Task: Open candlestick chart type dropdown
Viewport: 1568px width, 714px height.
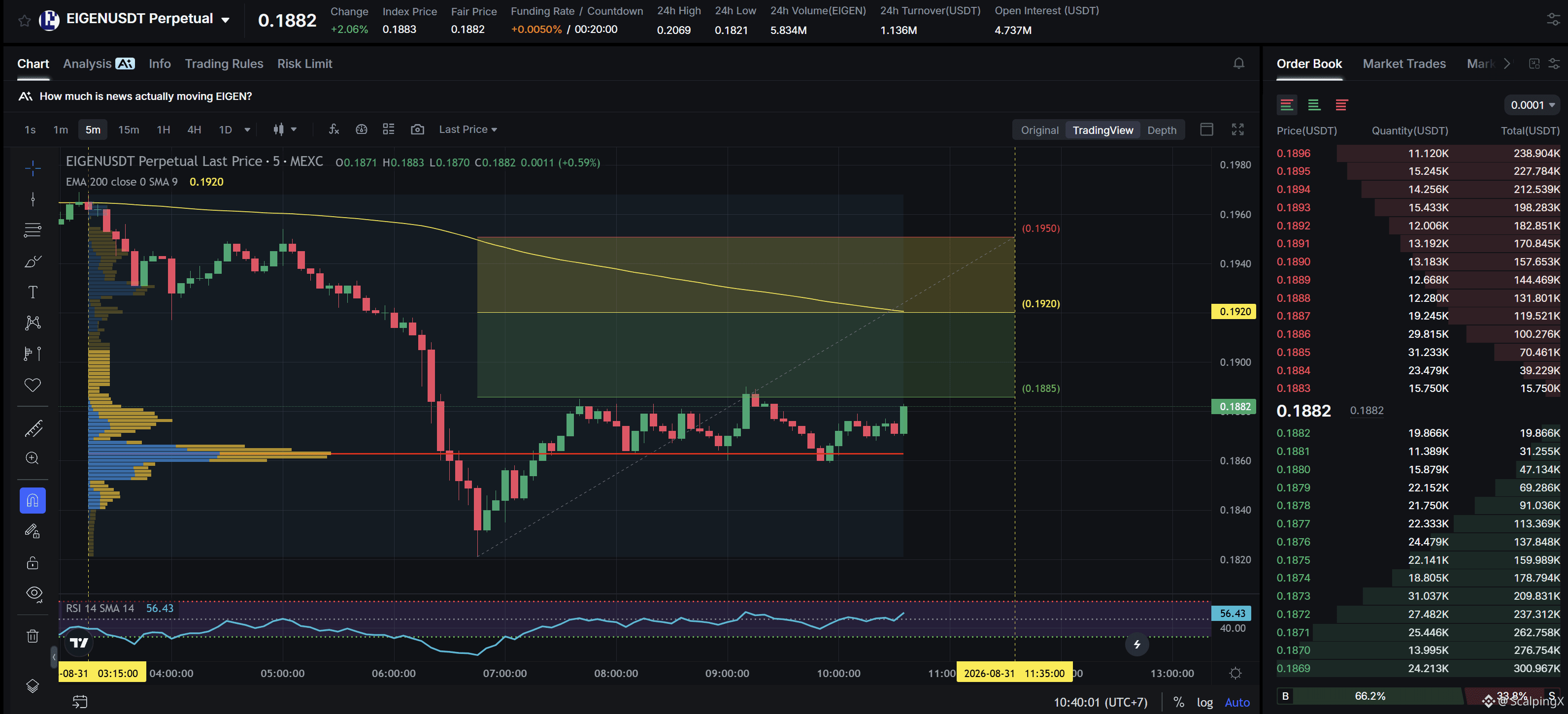Action: pyautogui.click(x=284, y=129)
